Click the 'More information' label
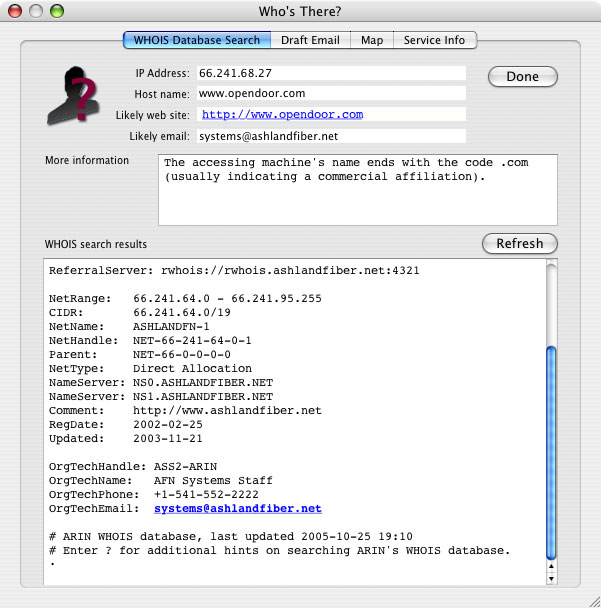This screenshot has width=601, height=608. coord(87,160)
